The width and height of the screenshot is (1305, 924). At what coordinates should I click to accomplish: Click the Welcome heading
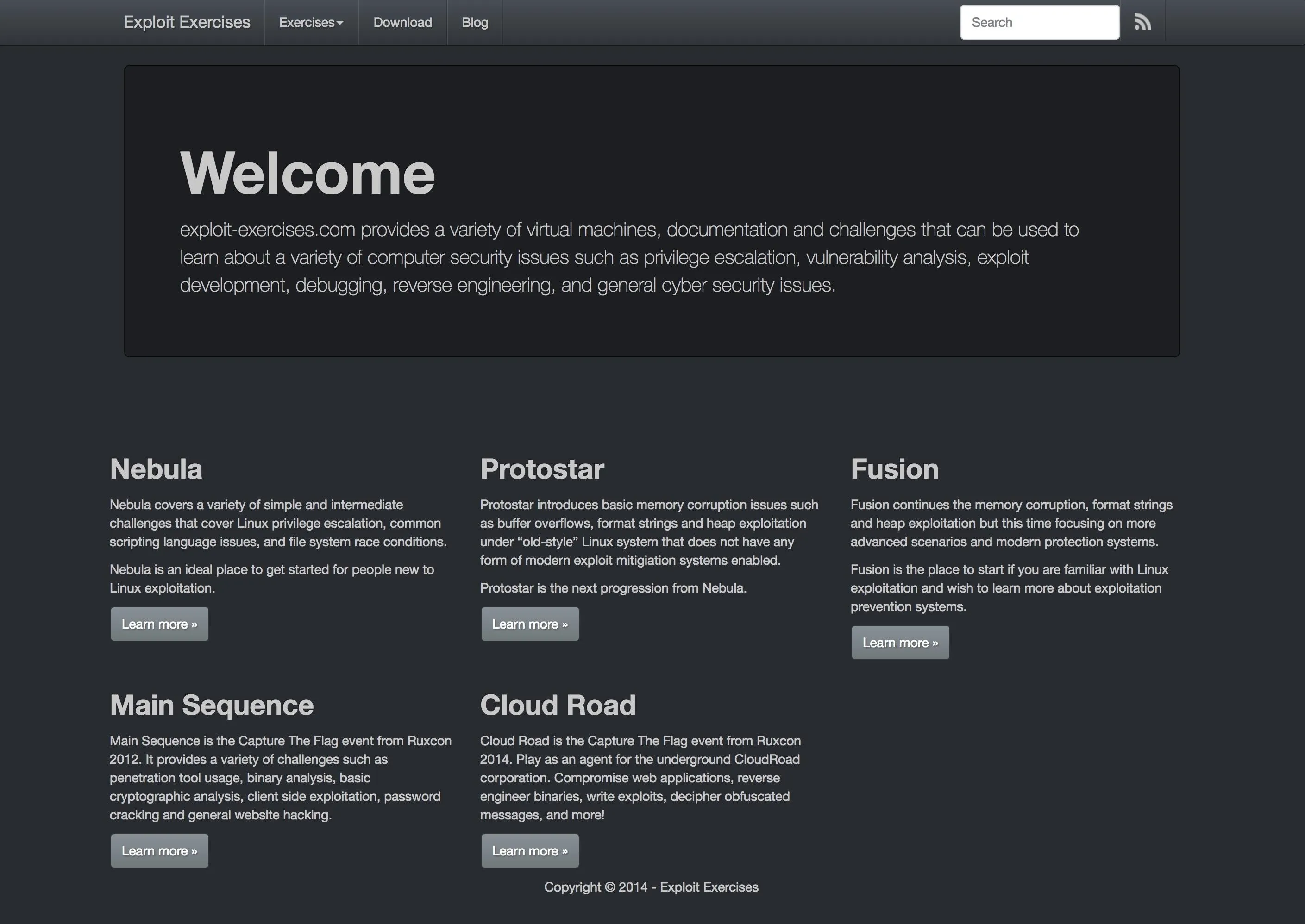click(x=307, y=173)
